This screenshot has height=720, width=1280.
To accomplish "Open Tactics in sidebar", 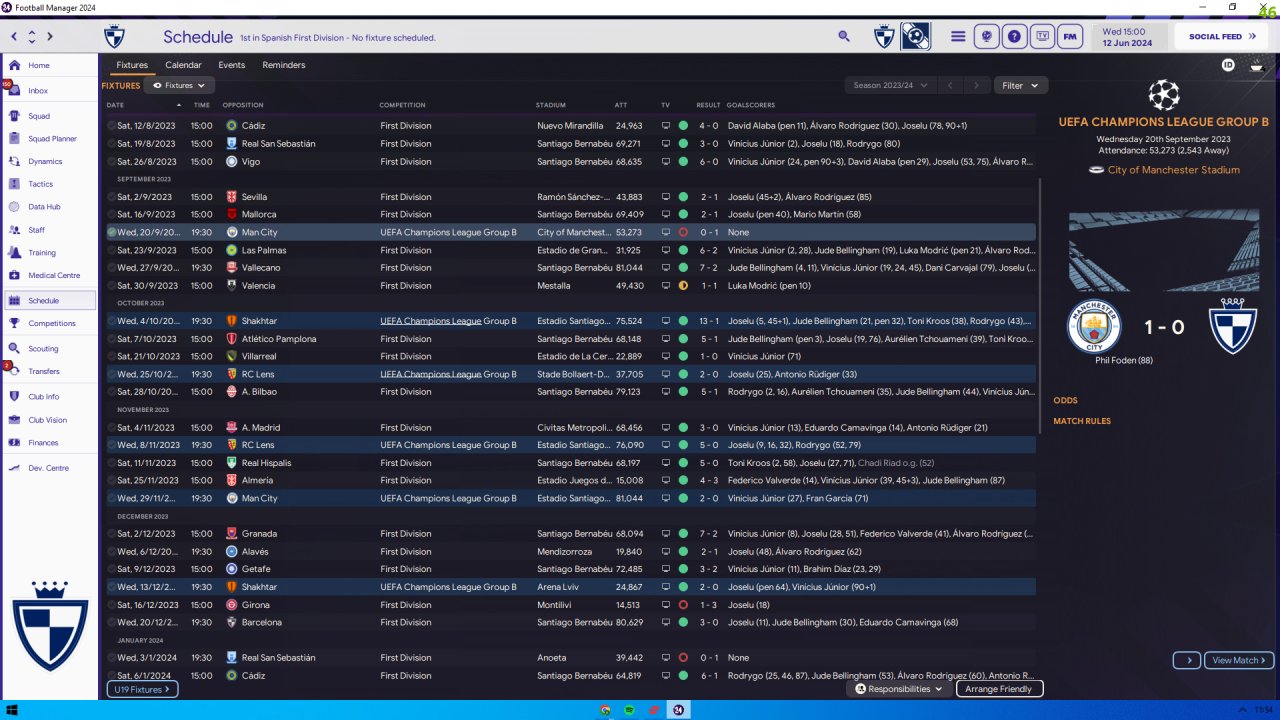I will point(49,184).
